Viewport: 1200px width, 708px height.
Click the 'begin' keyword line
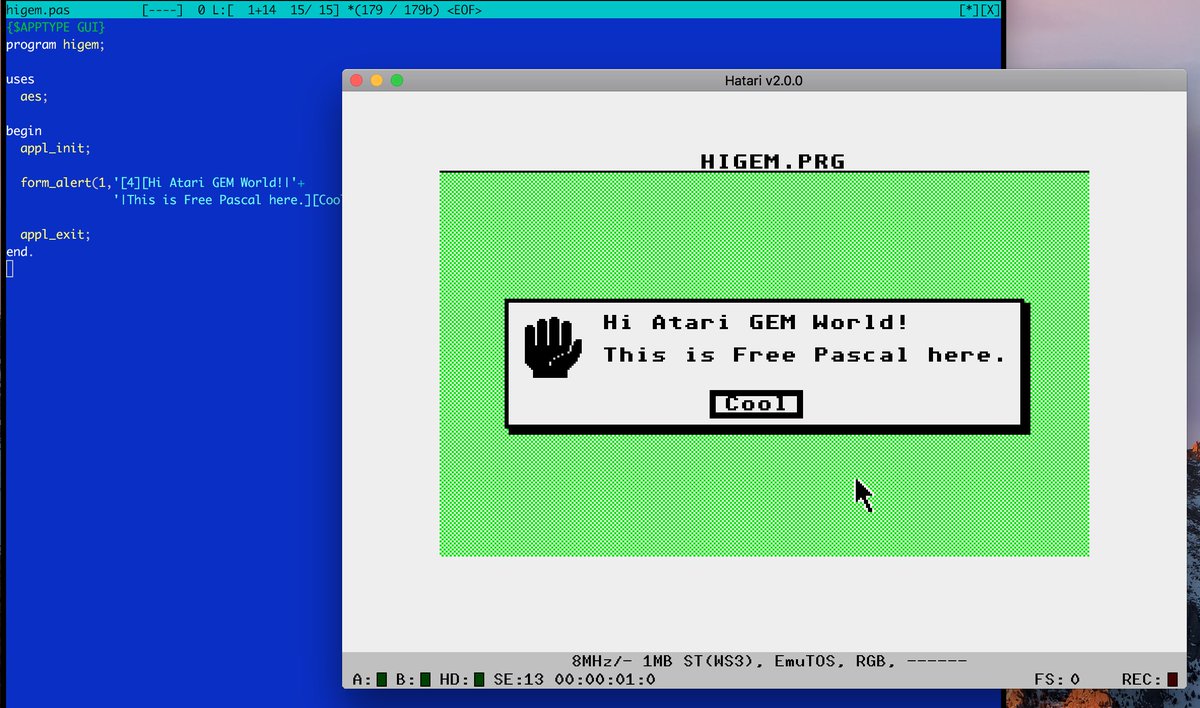coord(24,131)
